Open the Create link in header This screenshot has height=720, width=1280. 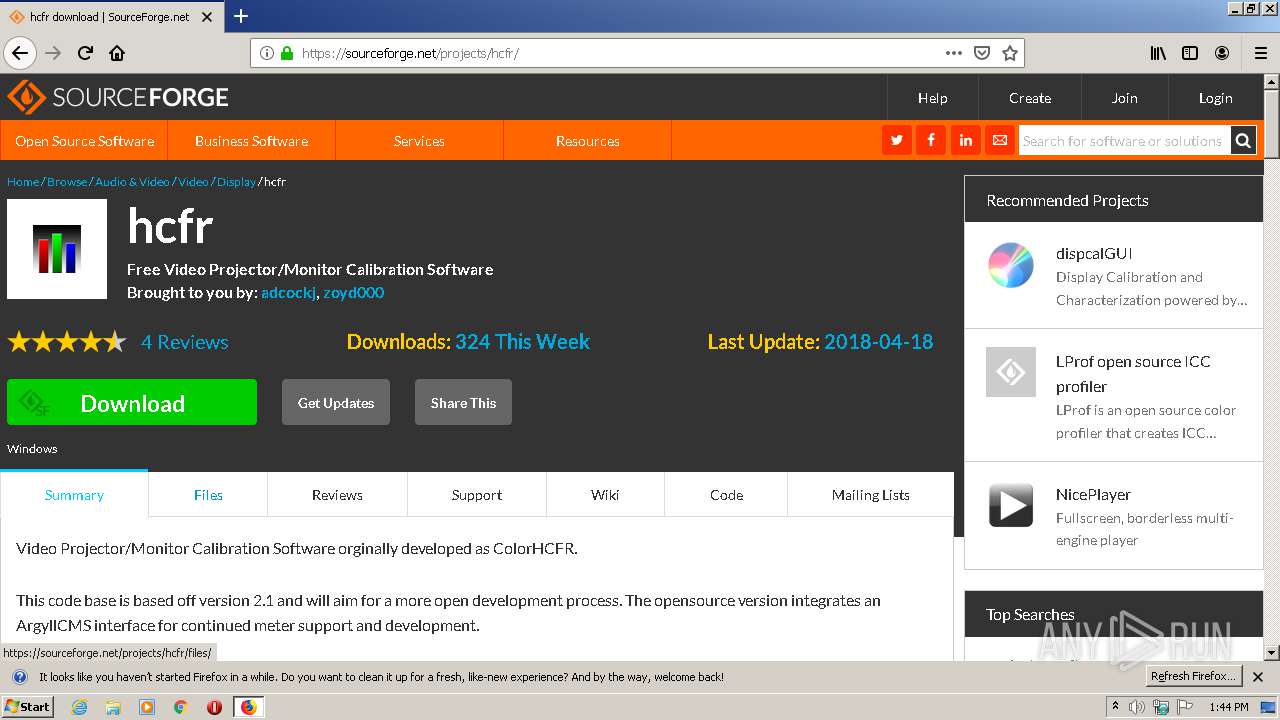(1030, 98)
